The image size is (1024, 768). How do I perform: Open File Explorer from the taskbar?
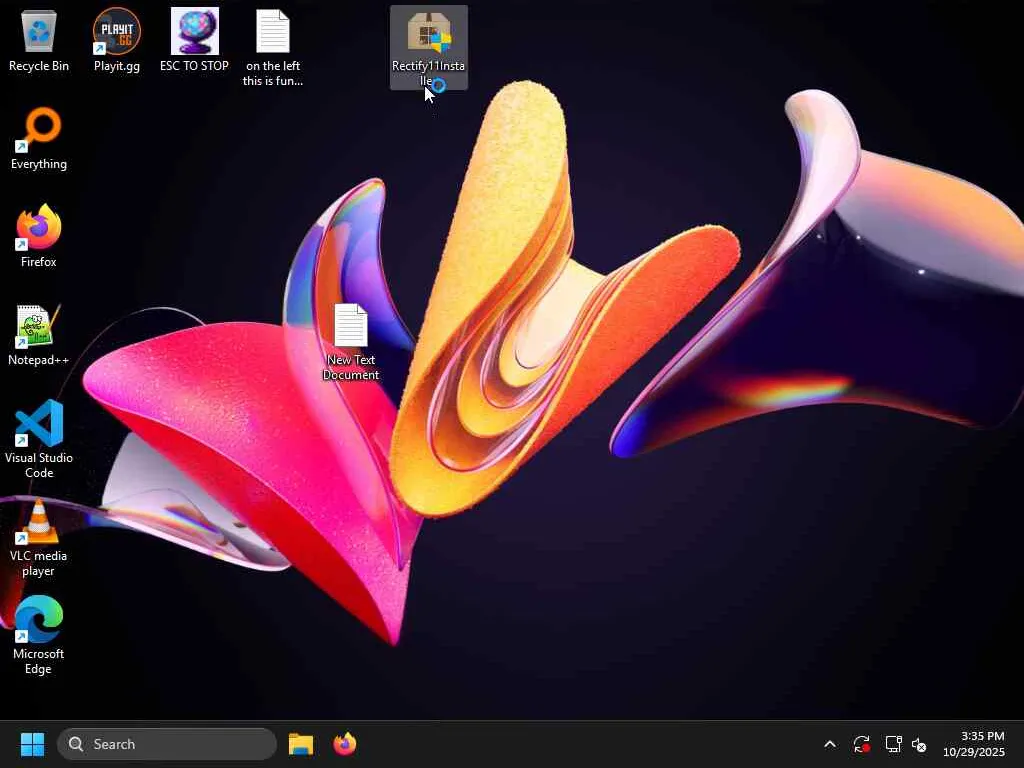[x=301, y=744]
